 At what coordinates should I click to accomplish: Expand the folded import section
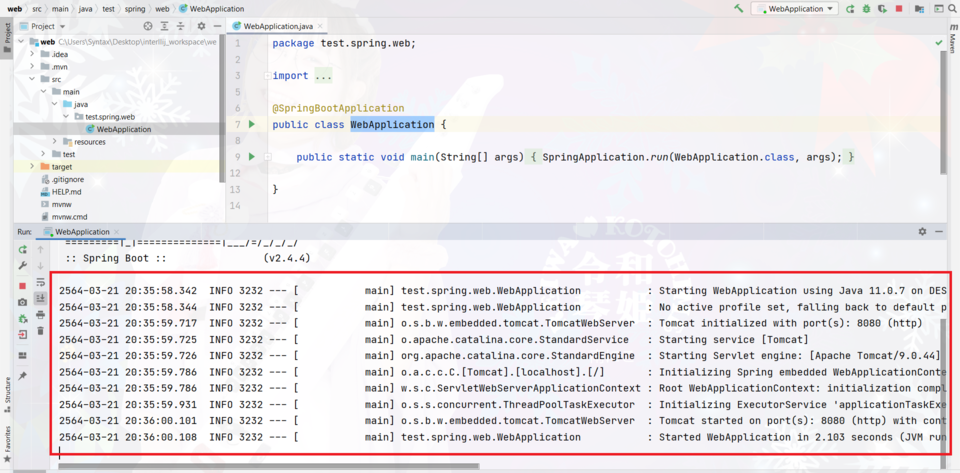(268, 76)
